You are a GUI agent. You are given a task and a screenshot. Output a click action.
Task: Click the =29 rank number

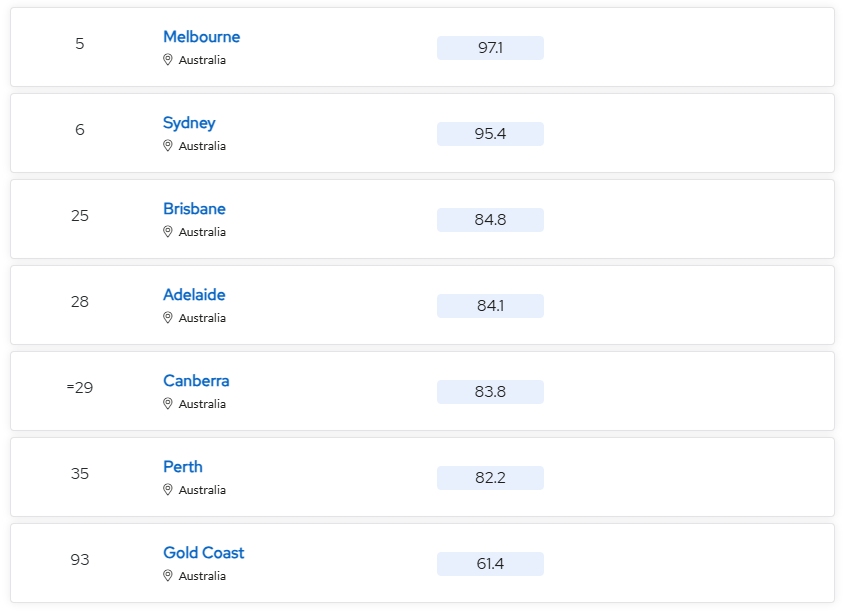point(80,388)
